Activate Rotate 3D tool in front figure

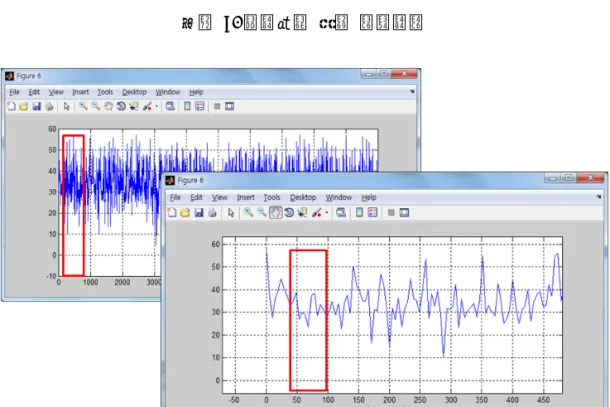pos(289,212)
